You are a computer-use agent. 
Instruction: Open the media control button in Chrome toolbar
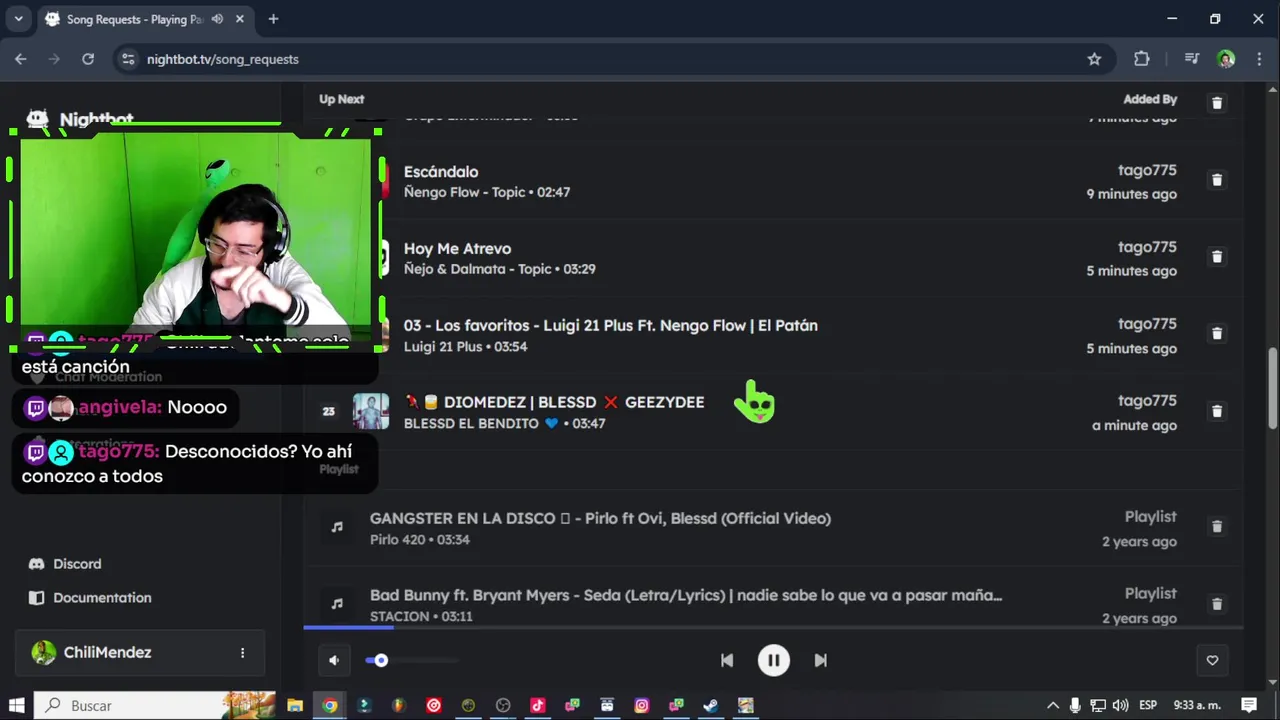pyautogui.click(x=1191, y=59)
